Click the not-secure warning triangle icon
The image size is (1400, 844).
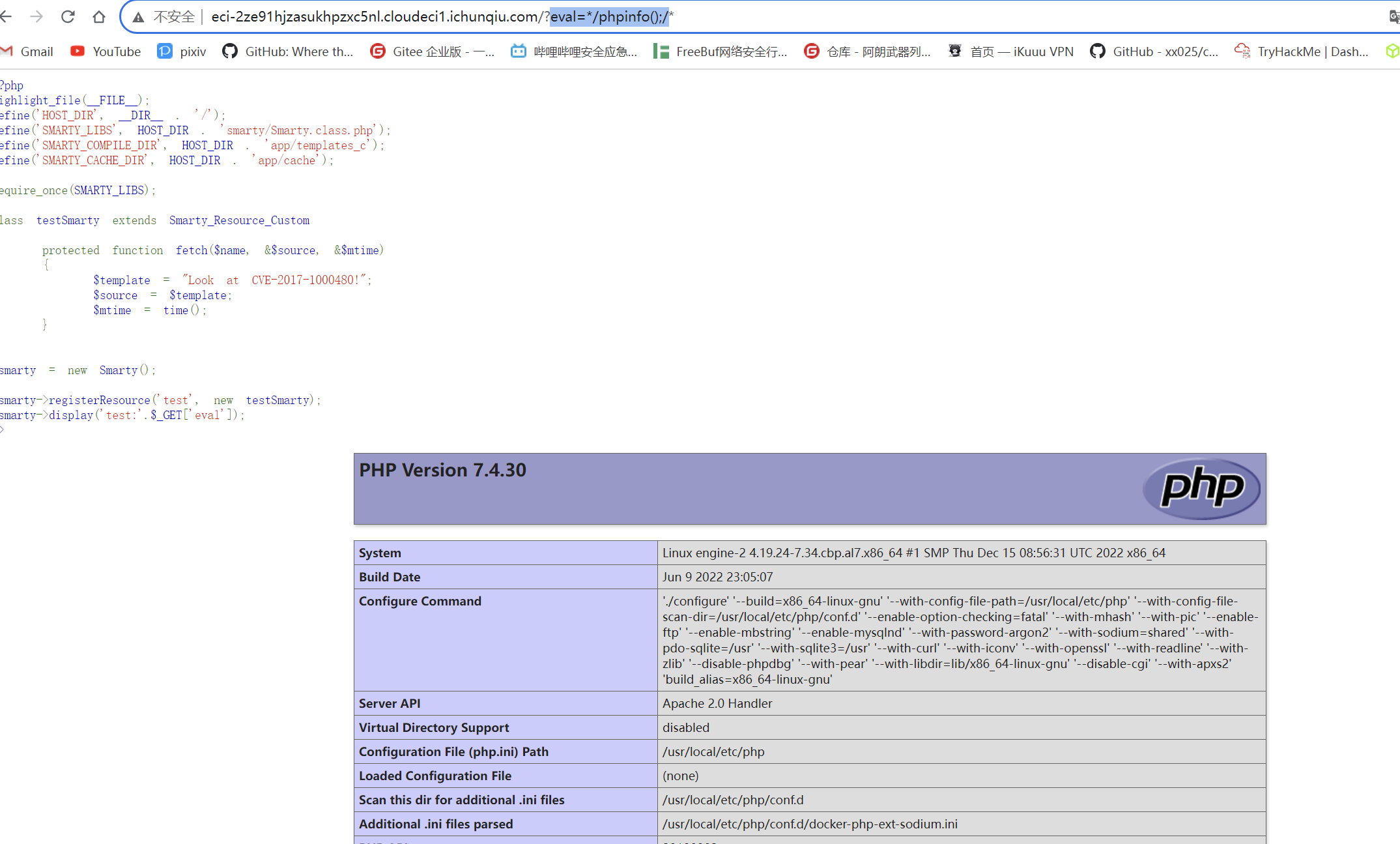point(138,17)
